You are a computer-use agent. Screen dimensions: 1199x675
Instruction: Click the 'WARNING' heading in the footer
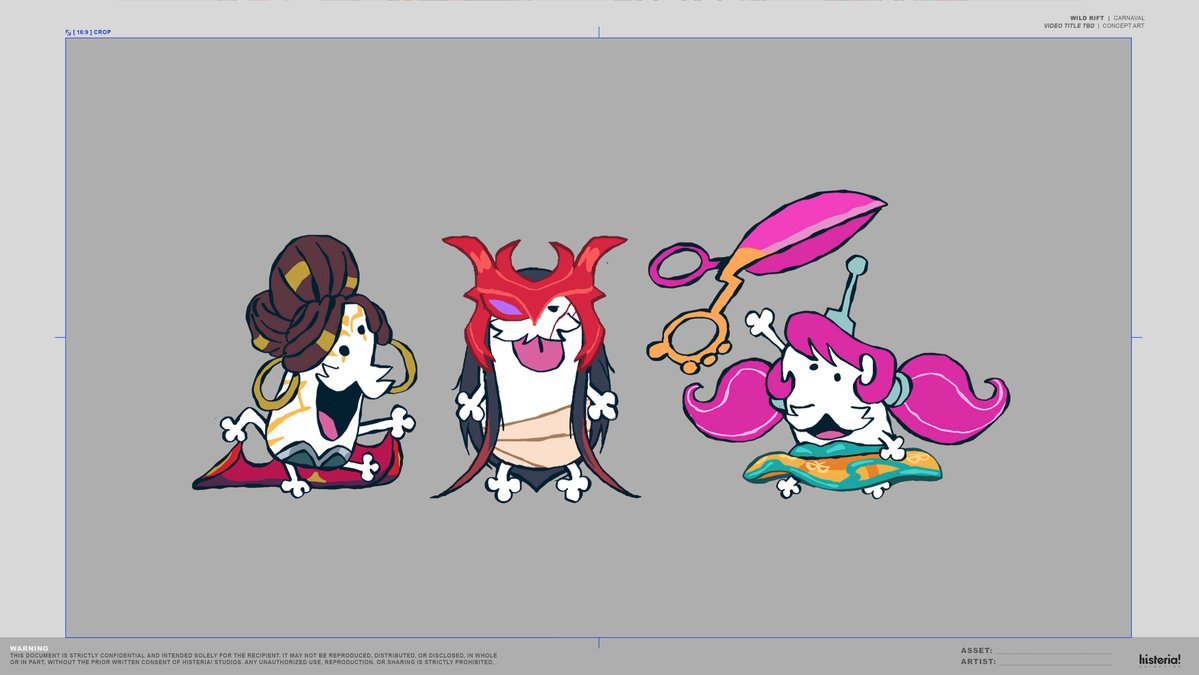pos(28,648)
